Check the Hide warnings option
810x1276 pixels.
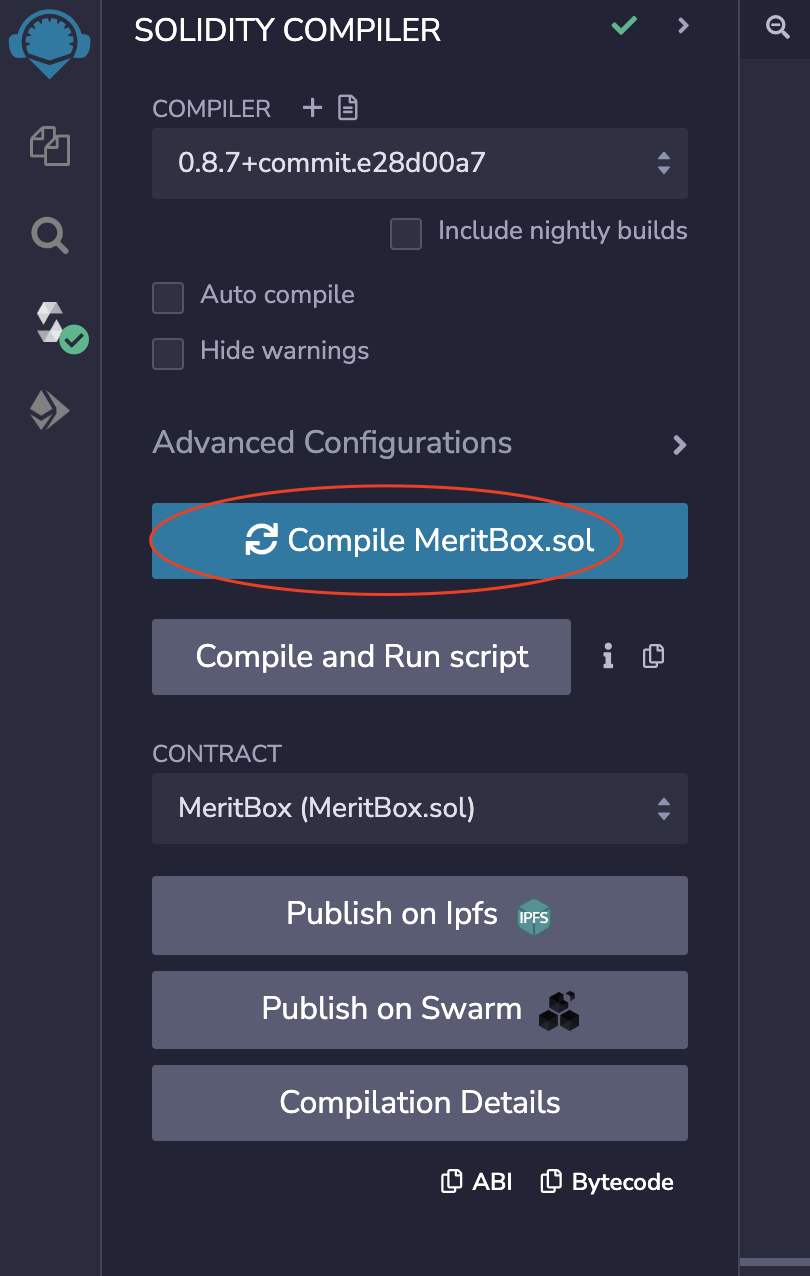point(168,353)
